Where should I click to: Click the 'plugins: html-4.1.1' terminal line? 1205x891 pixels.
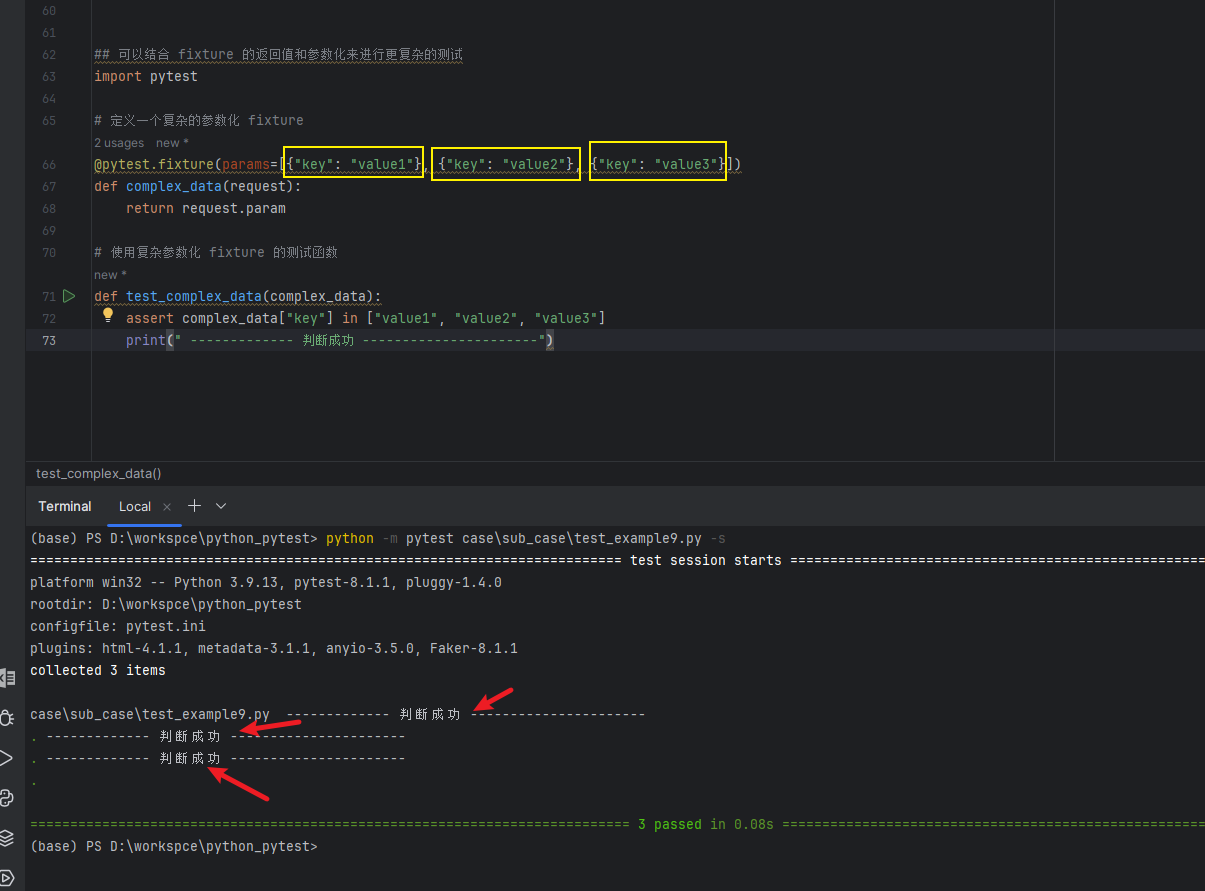274,648
